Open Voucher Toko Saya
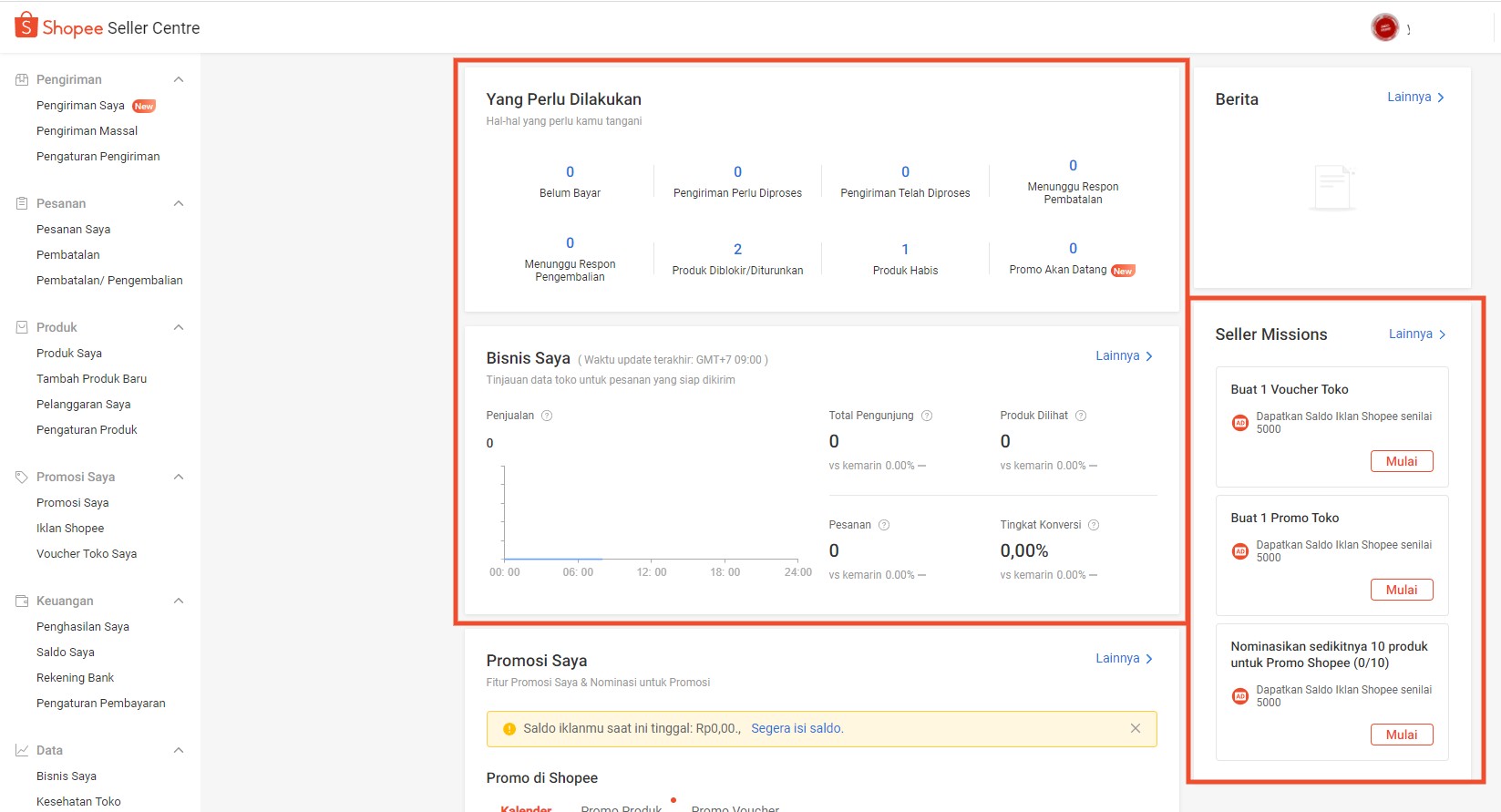 (87, 554)
